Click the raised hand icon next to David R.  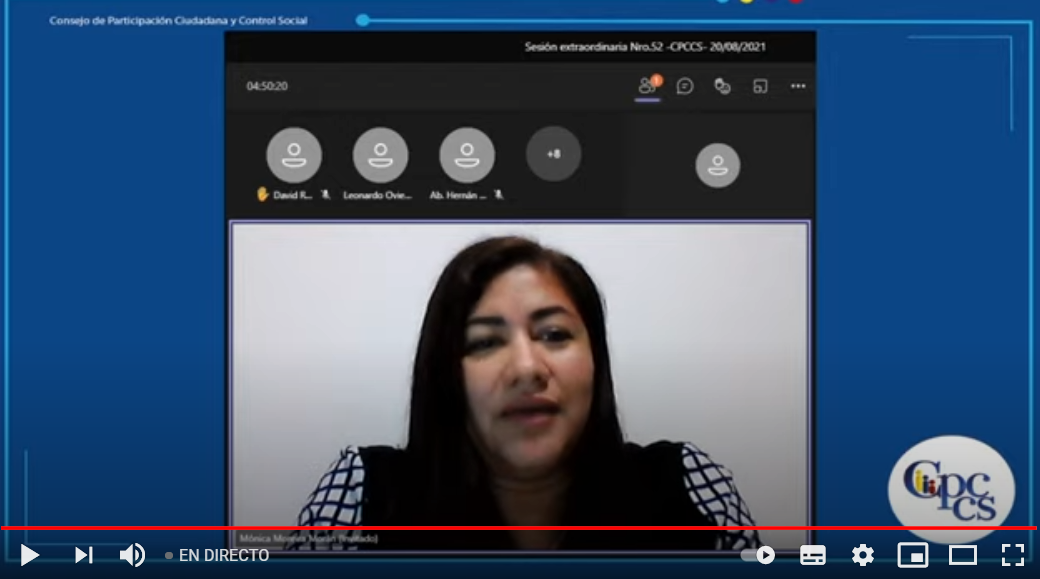coord(263,194)
